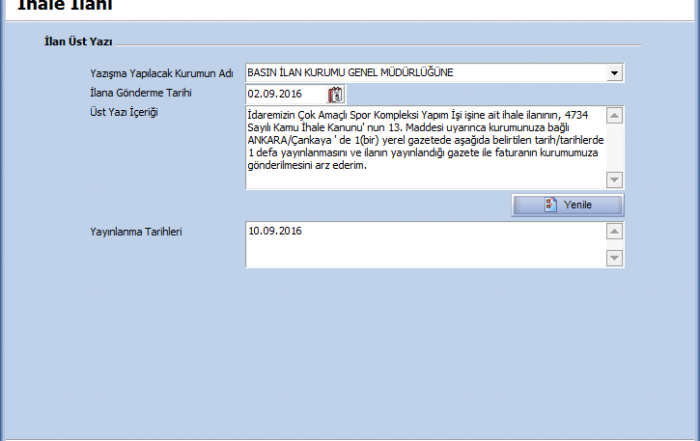
Task: Click the 10.09.2016 publication date entry
Action: (x=275, y=231)
